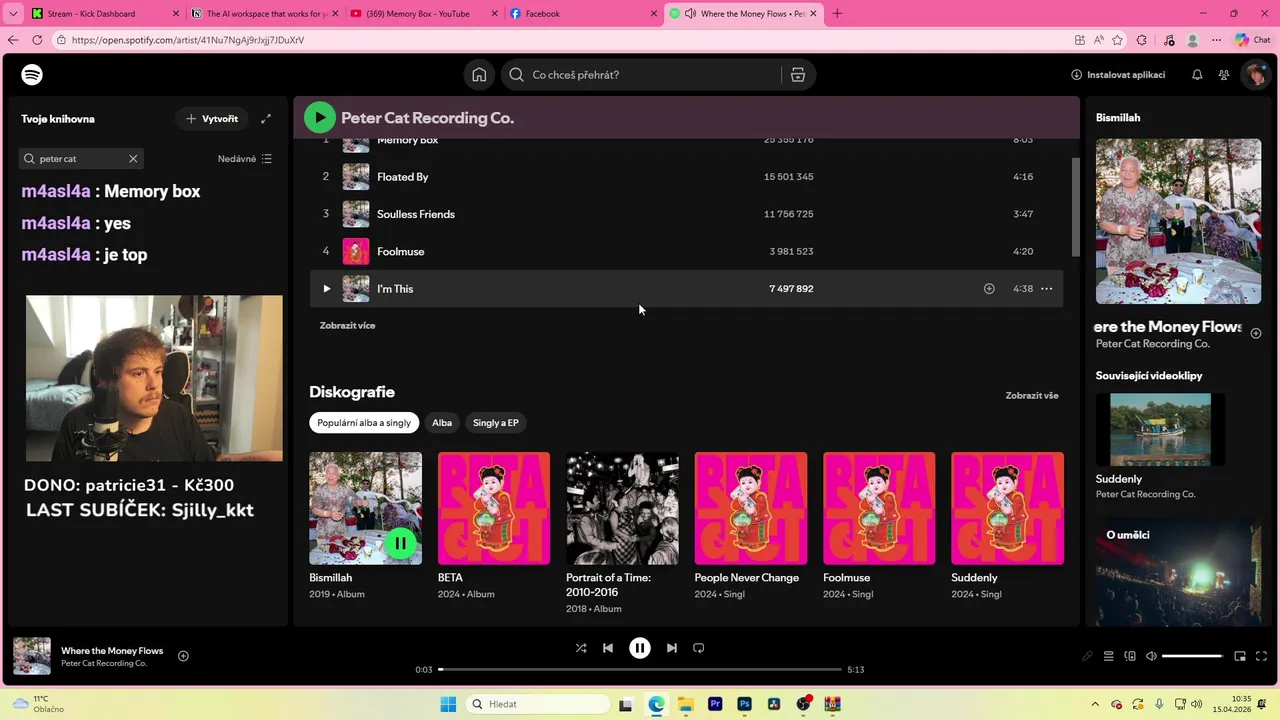Skip to the next track
This screenshot has width=1280, height=720.
(672, 648)
